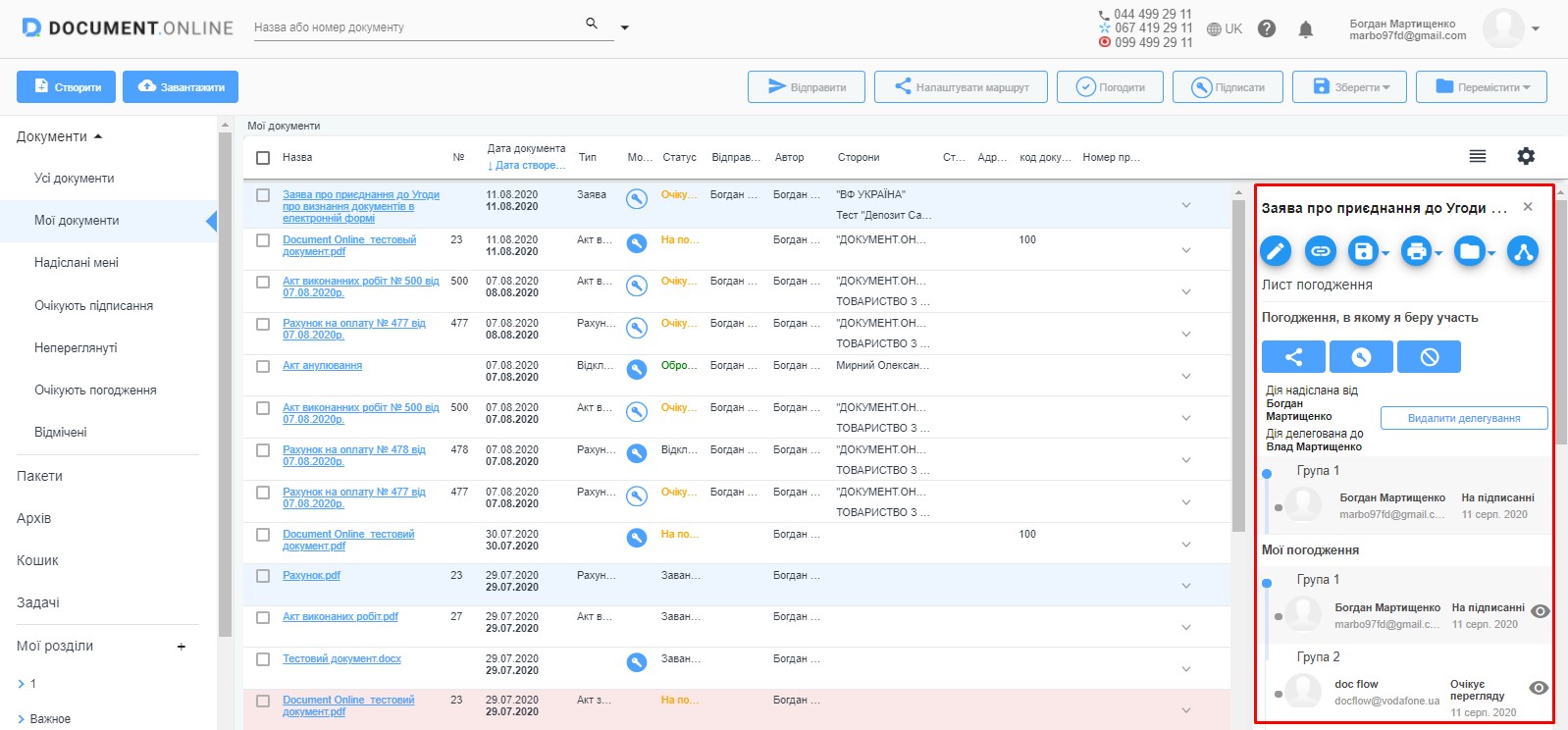
Task: Click the document search input field
Action: point(417,27)
